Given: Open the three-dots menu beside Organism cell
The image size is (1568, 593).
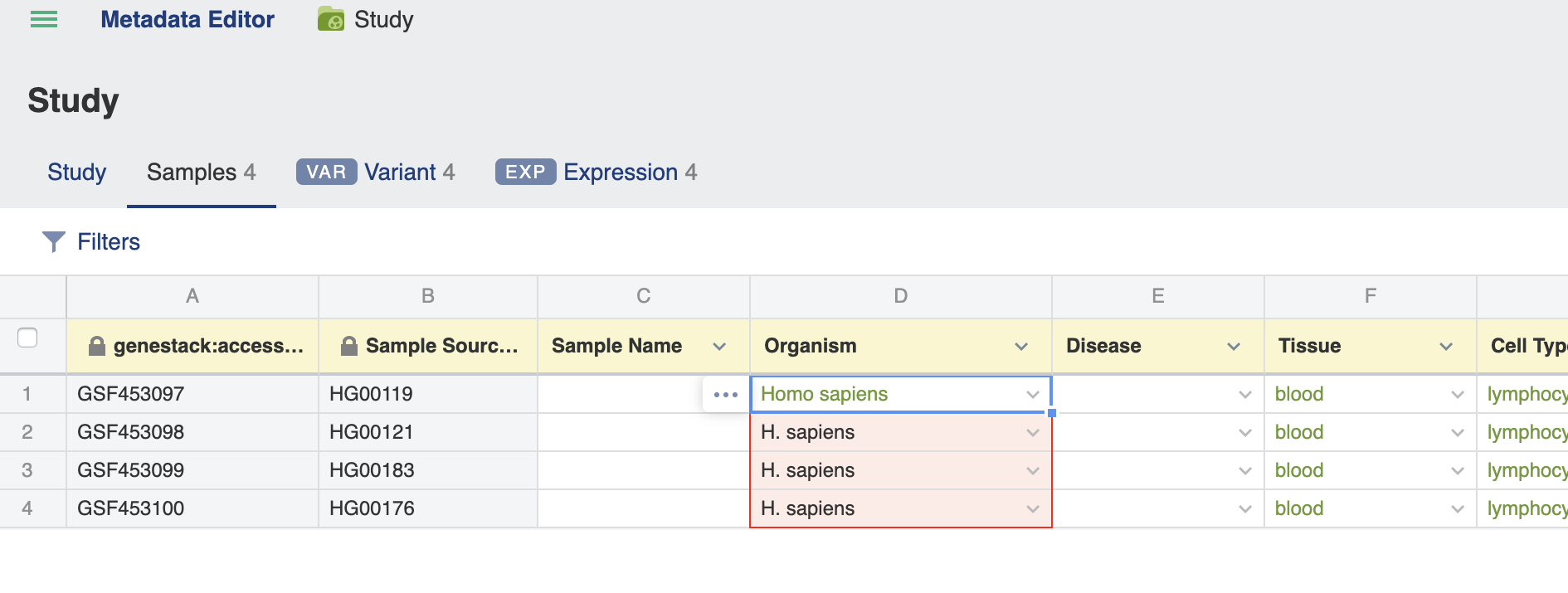Looking at the screenshot, I should [726, 395].
